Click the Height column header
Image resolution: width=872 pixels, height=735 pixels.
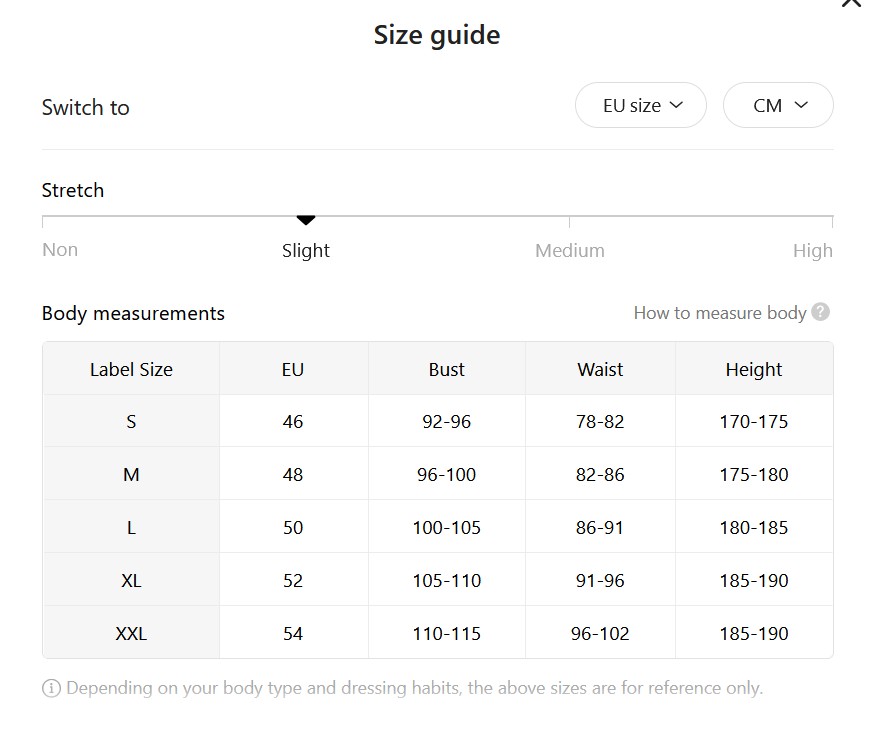754,369
